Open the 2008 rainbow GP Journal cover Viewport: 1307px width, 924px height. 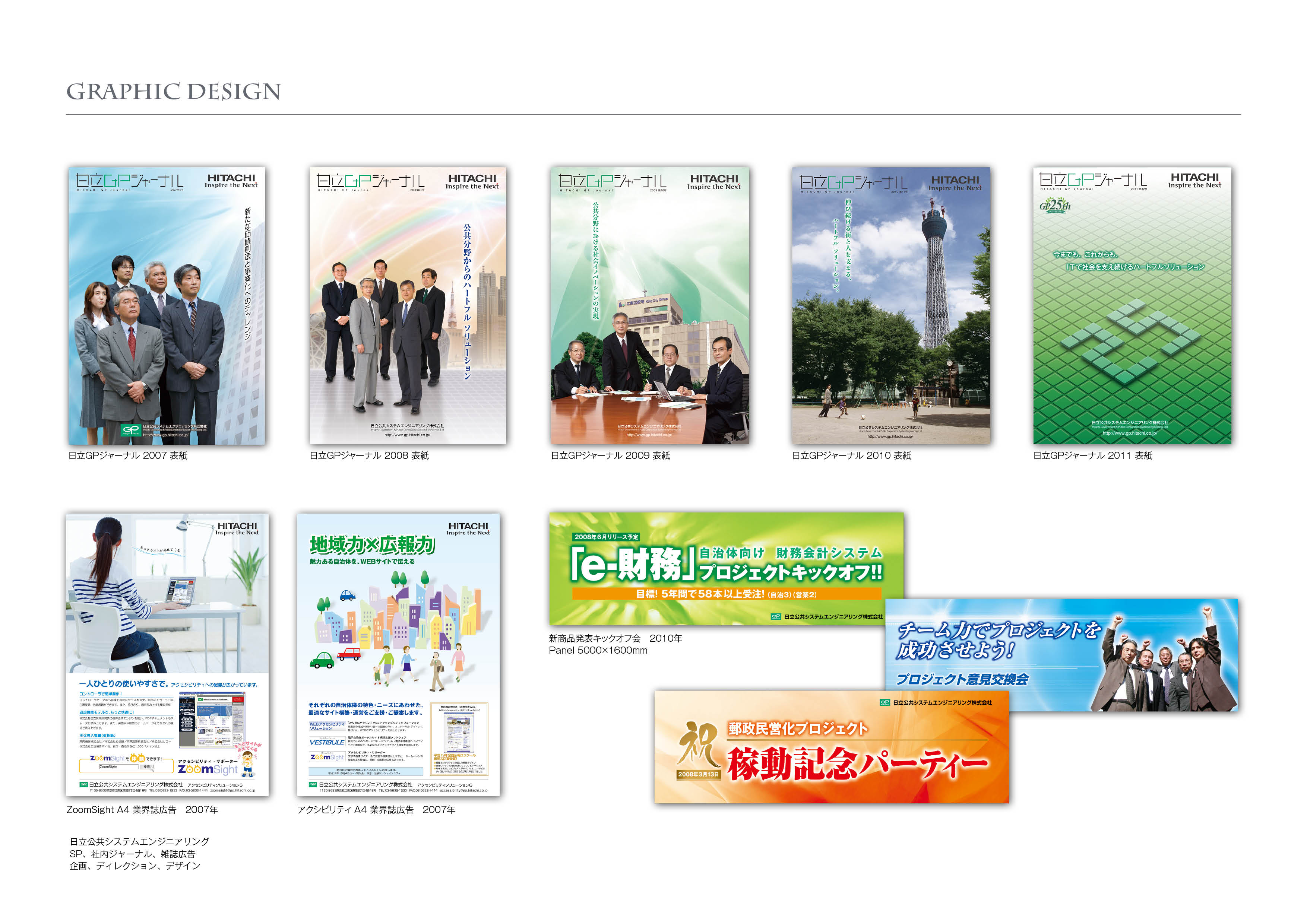(408, 305)
